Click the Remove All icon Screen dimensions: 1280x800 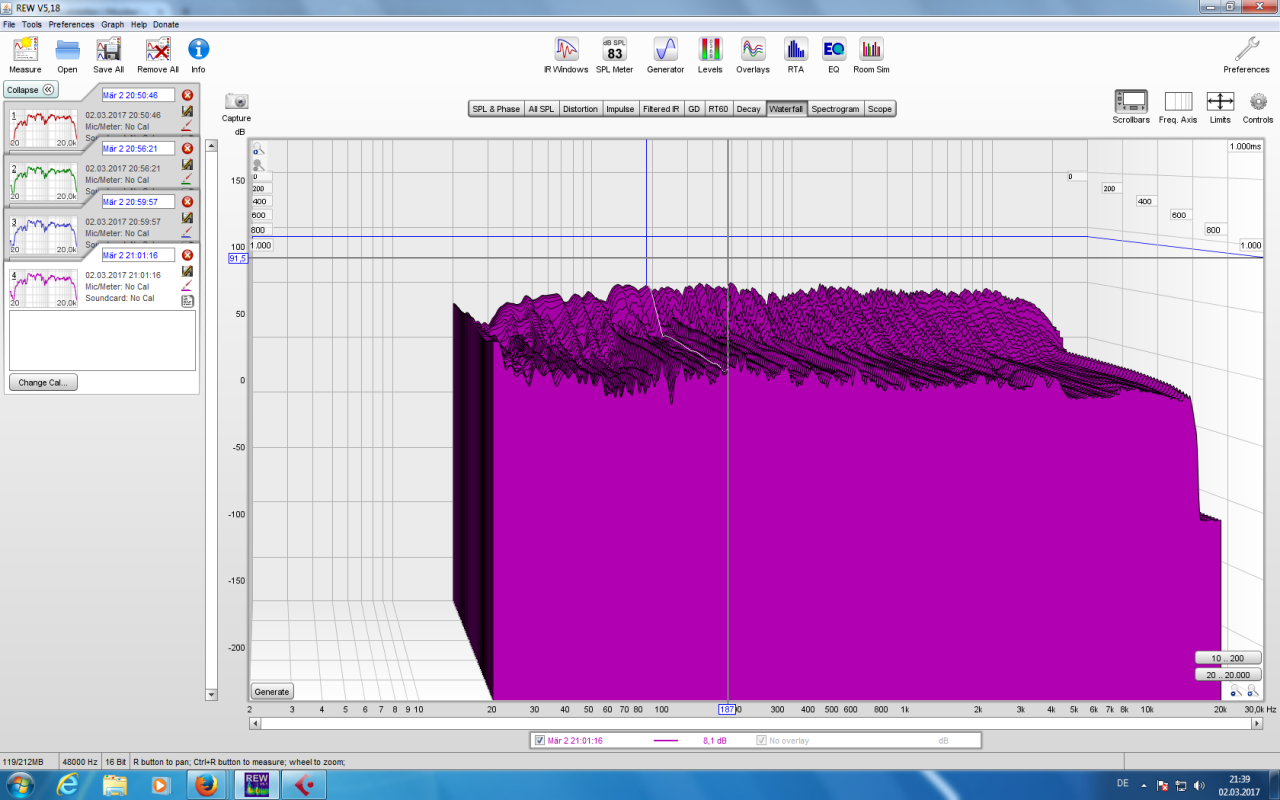point(158,49)
